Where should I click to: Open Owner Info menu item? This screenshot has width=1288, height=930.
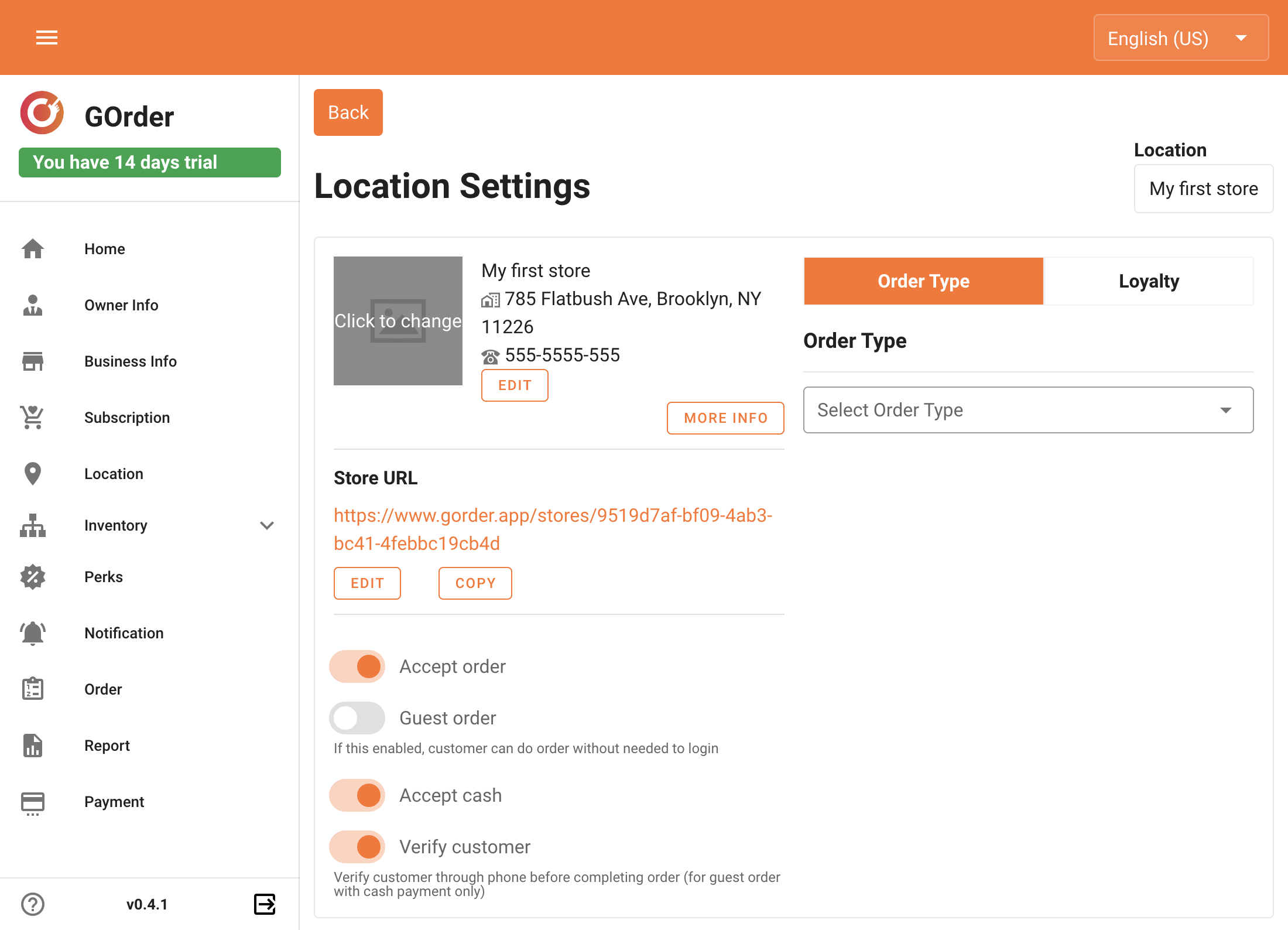pos(150,305)
